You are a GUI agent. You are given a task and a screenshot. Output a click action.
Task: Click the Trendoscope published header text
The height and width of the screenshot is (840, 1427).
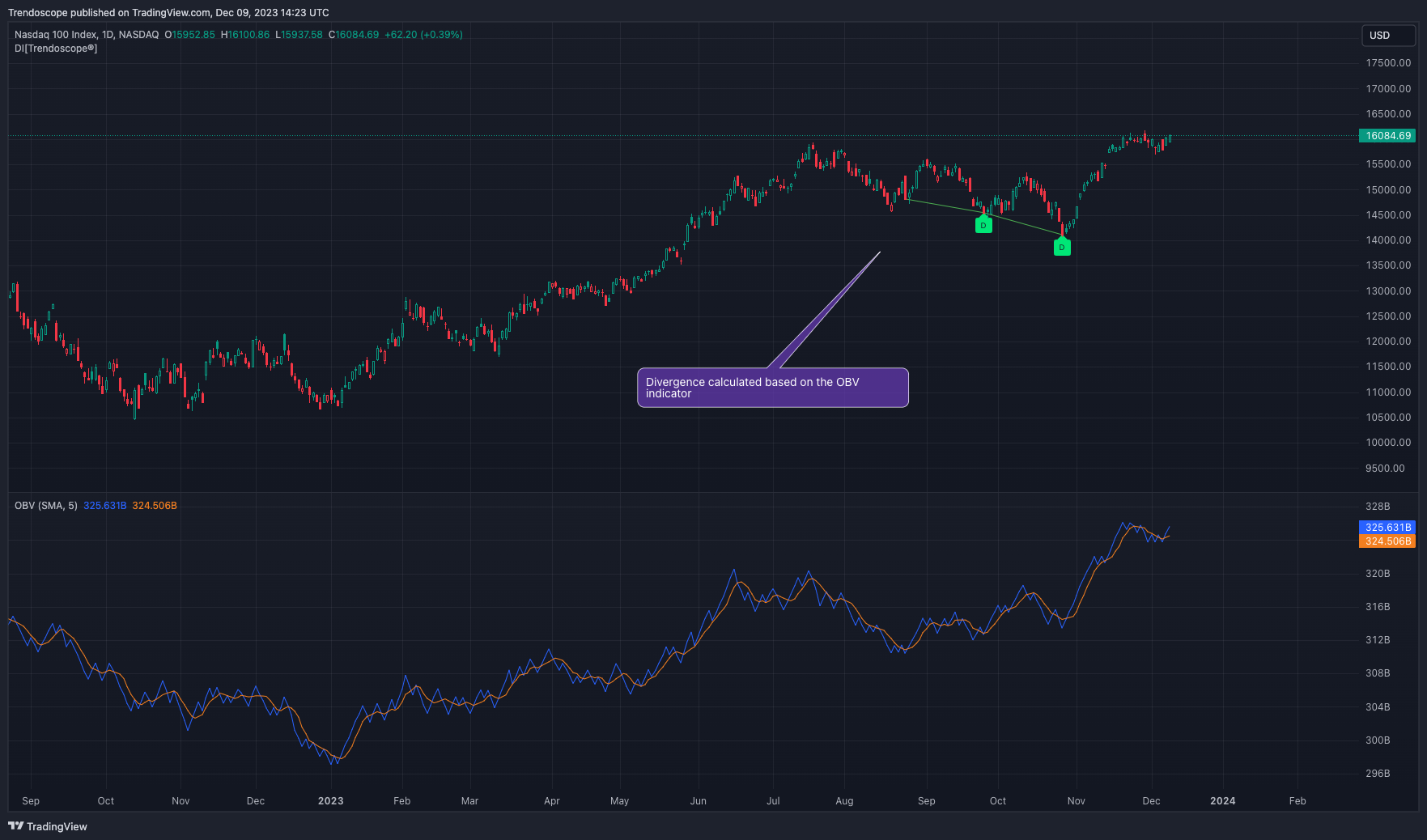(168, 12)
